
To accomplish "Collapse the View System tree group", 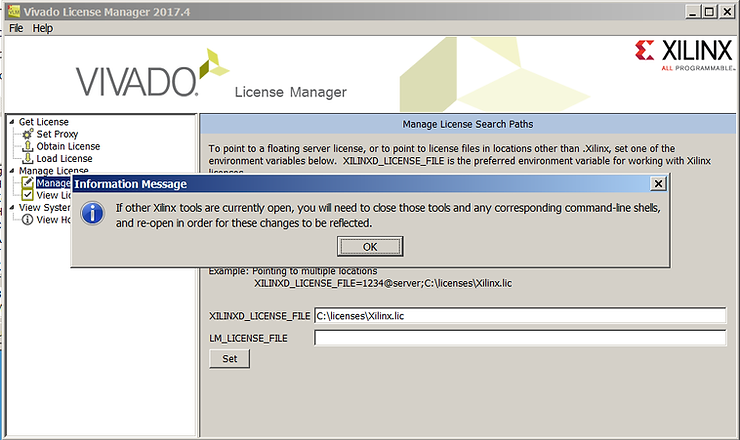I will coord(12,207).
